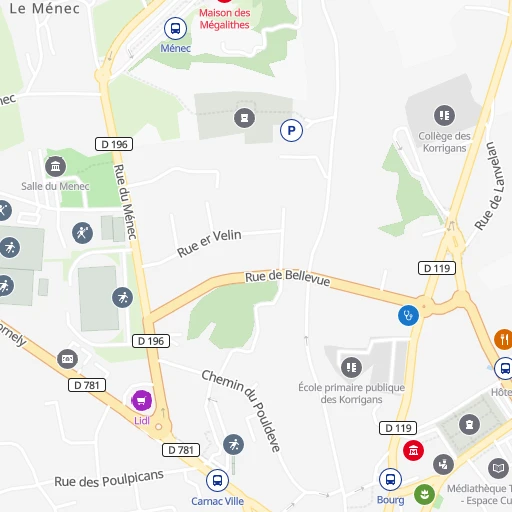The width and height of the screenshot is (512, 512).
Task: Open the Carnac Ville bus stop icon
Action: 217,480
